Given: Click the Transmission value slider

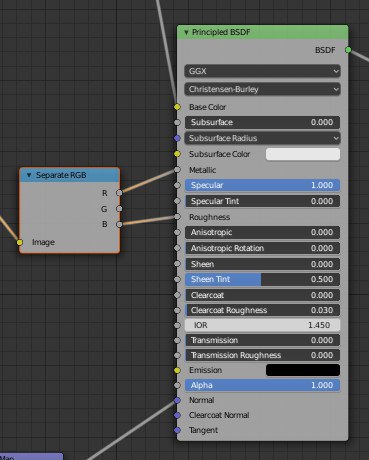Looking at the screenshot, I should point(262,340).
